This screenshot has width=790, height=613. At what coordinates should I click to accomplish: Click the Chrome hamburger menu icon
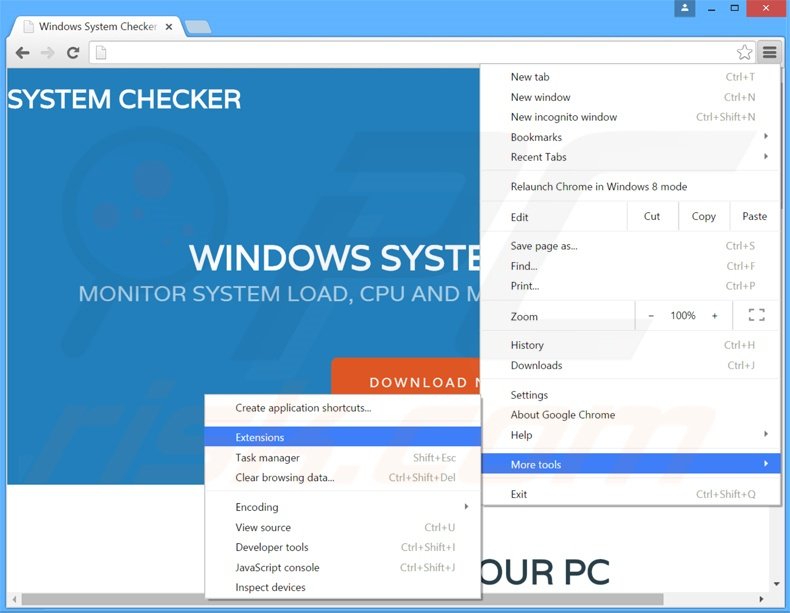(x=769, y=52)
